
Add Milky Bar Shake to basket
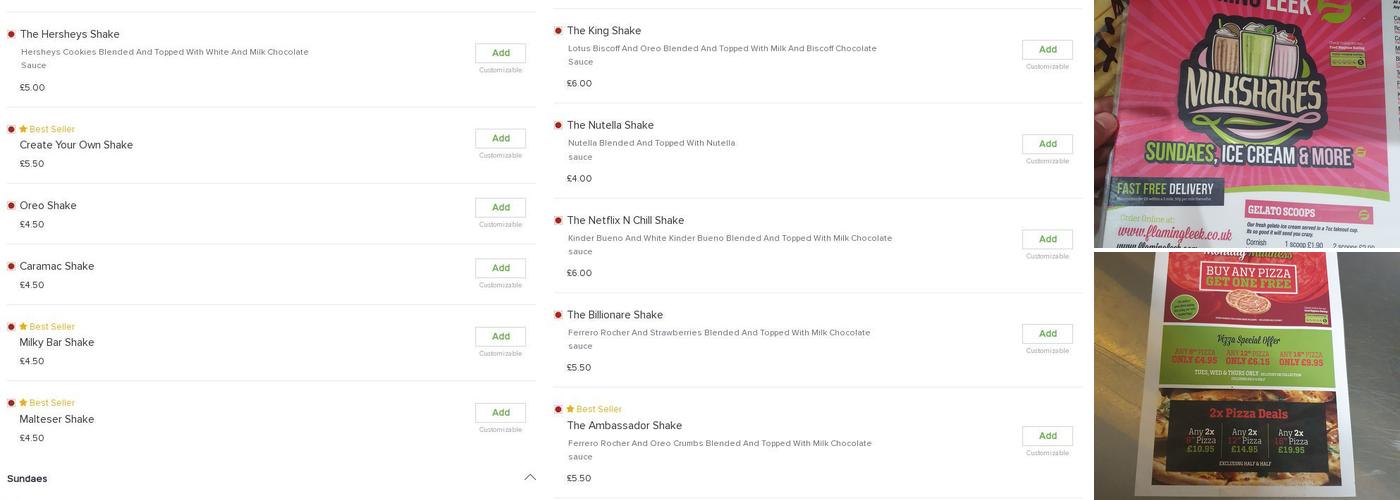coord(500,337)
